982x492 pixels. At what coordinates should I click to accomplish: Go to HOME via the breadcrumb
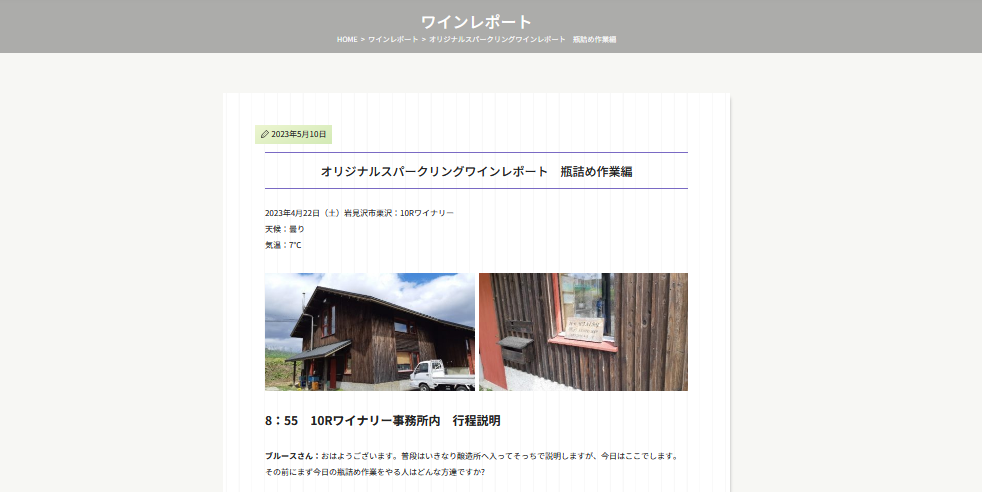pyautogui.click(x=347, y=40)
